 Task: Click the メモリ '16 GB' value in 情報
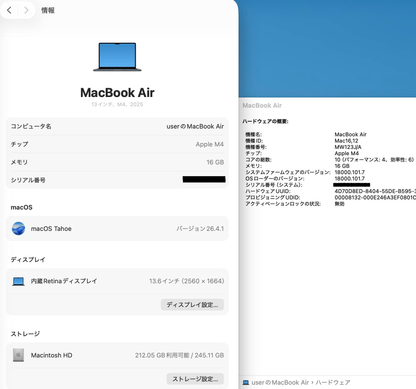click(215, 162)
